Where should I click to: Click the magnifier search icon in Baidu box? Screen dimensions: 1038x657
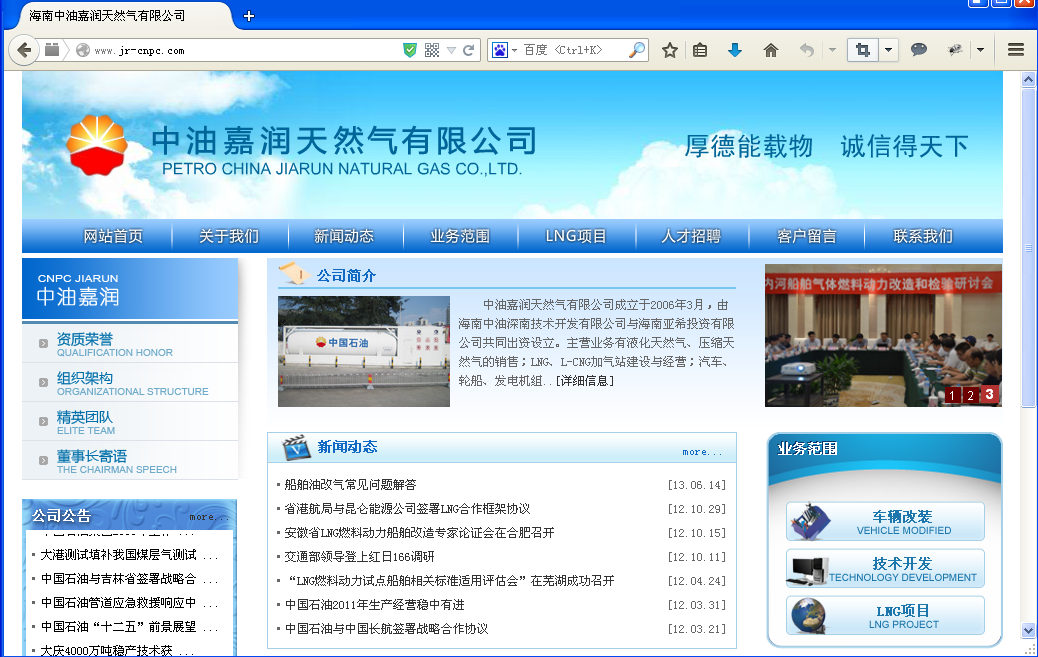637,50
